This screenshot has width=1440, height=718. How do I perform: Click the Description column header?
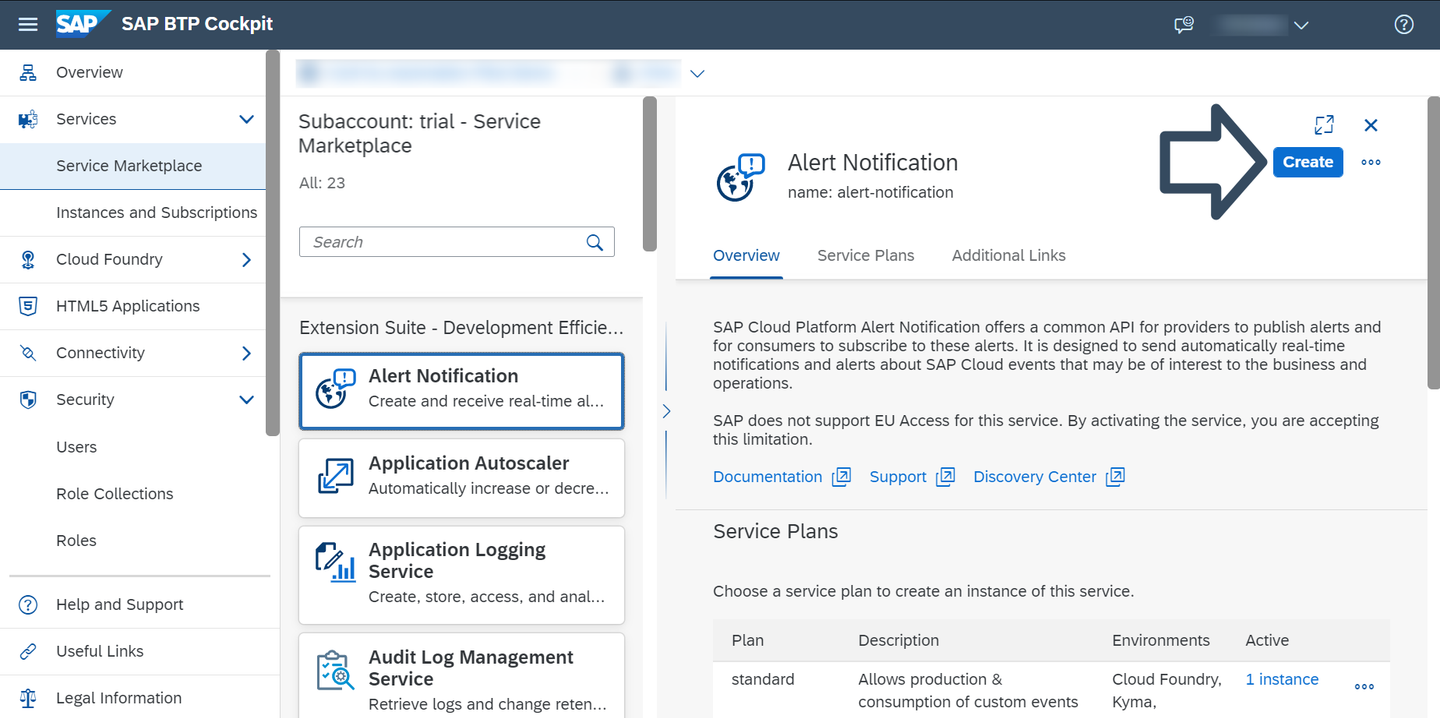coord(899,640)
